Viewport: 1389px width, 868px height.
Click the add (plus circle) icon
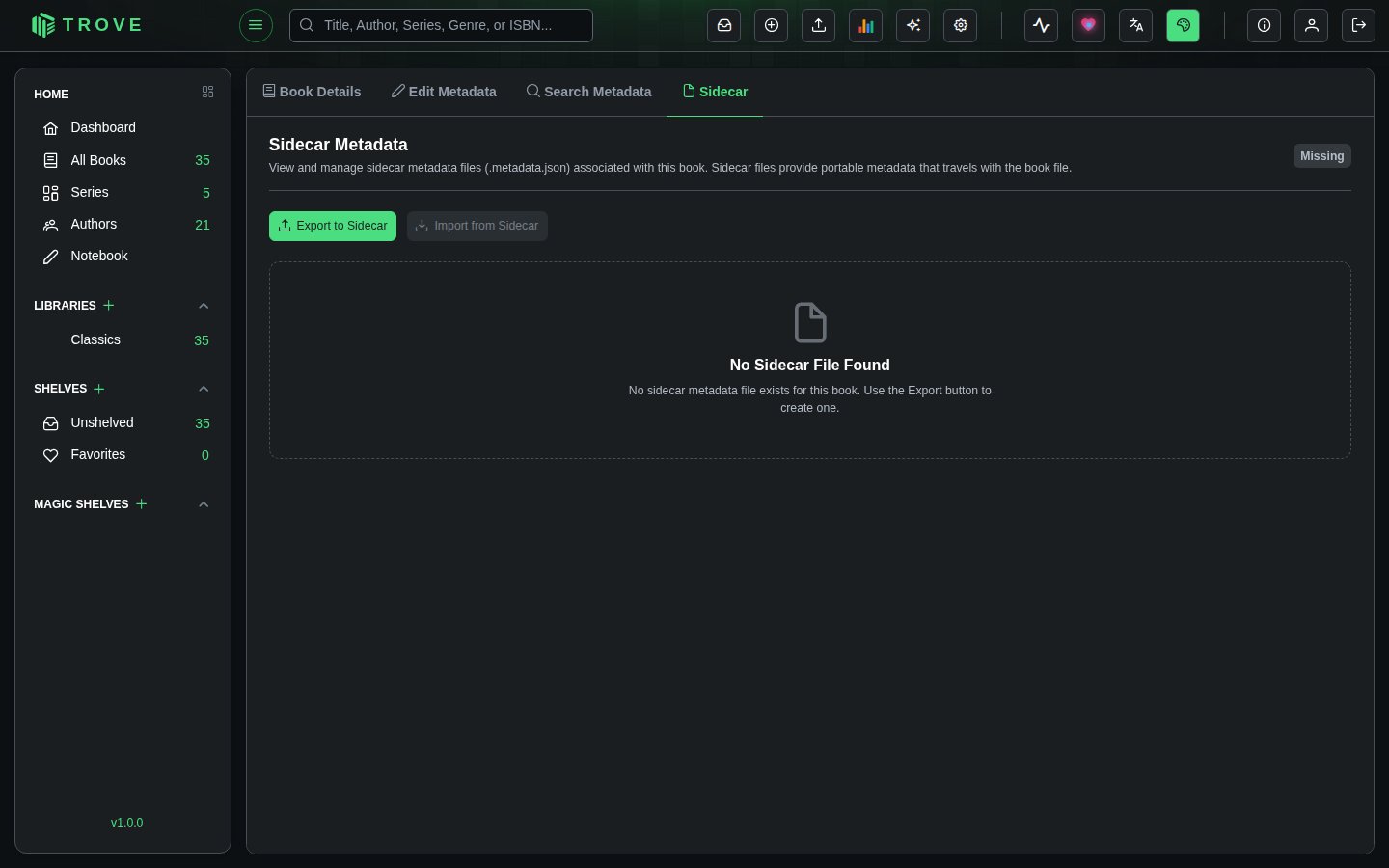[772, 25]
